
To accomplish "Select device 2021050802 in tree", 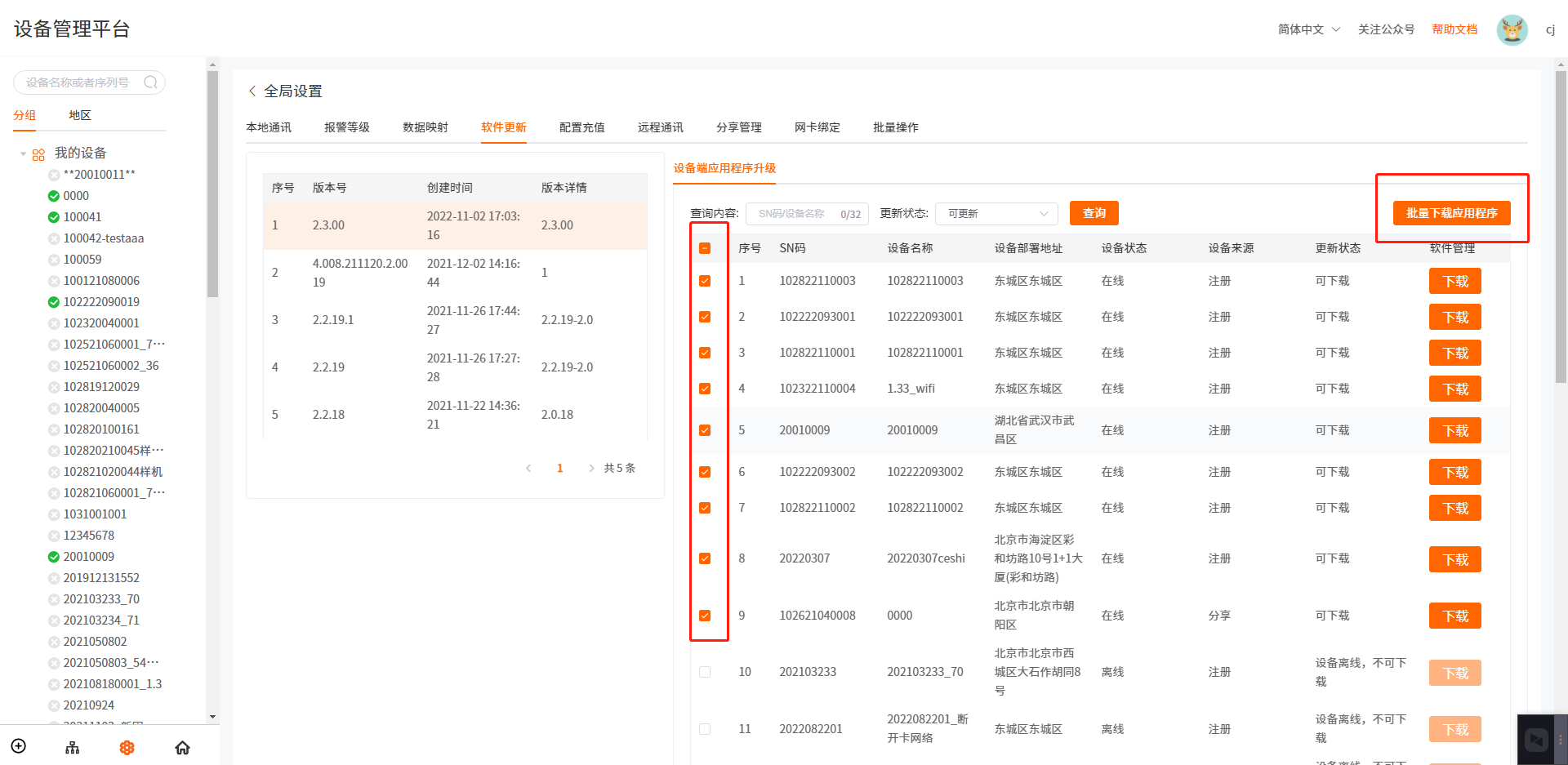I will click(x=95, y=642).
